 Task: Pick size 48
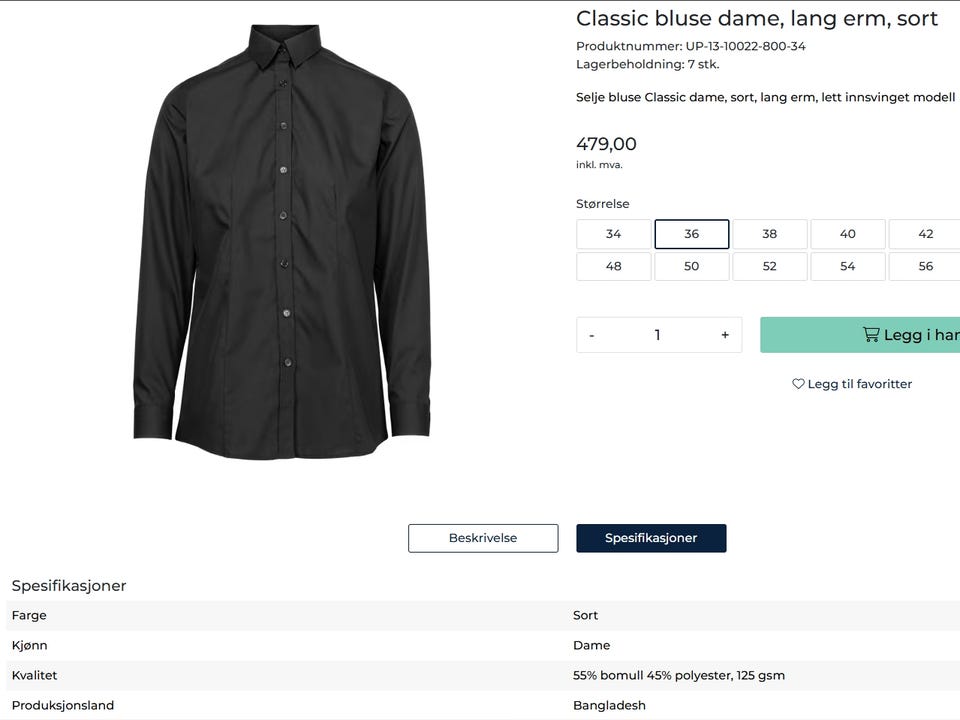[613, 266]
